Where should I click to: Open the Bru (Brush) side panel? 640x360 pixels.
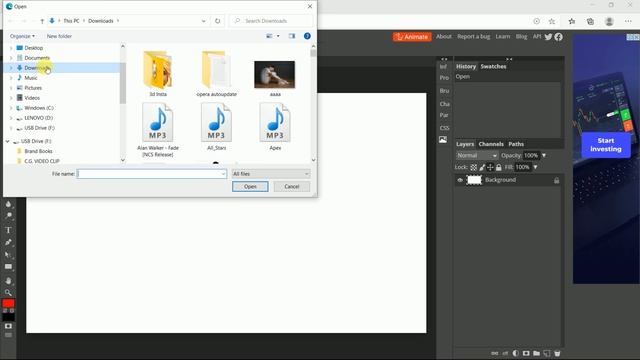[x=444, y=91]
